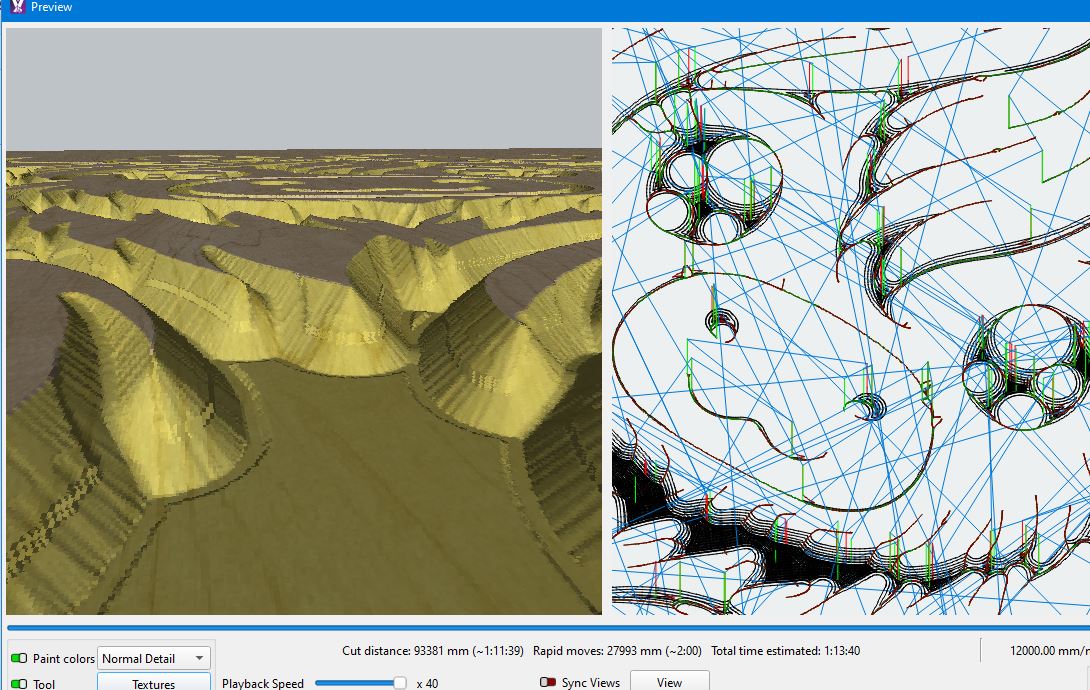Click the Rapid moves readout text

coord(617,651)
